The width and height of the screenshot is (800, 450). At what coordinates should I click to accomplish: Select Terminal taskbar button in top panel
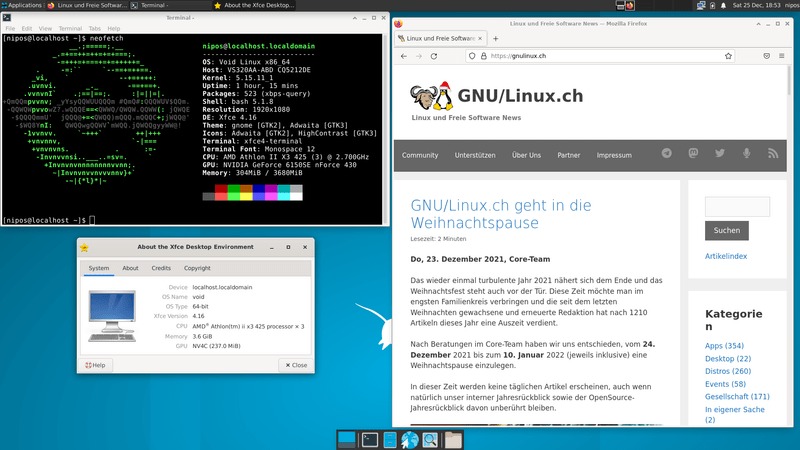170,5
